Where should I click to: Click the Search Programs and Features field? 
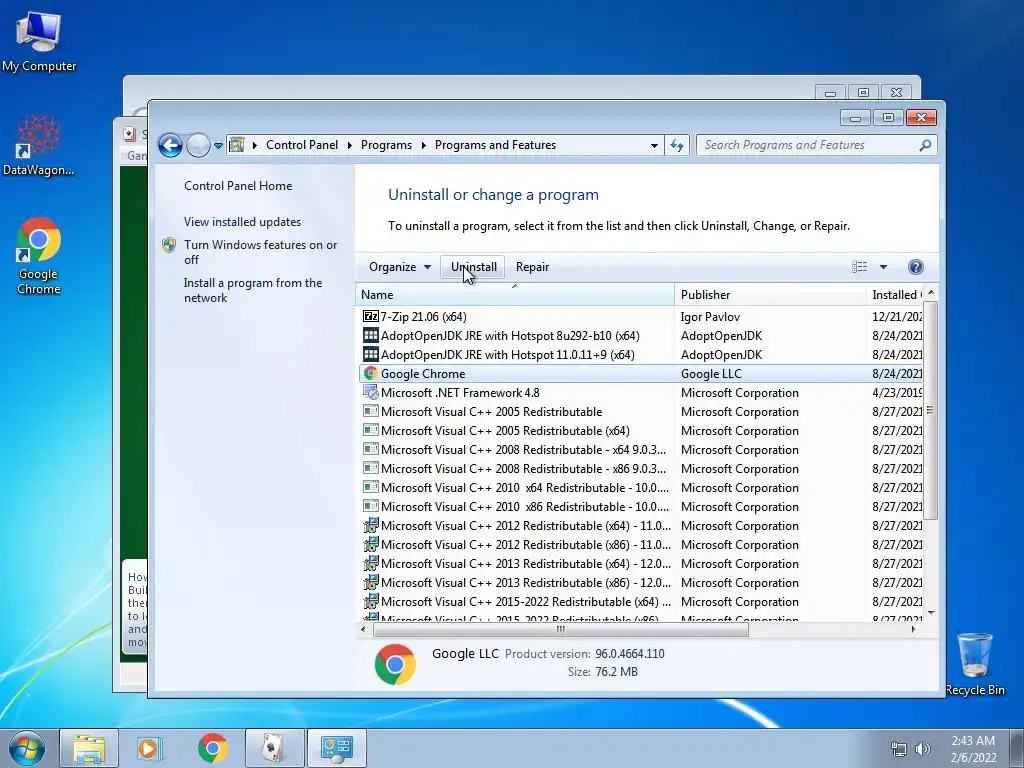809,145
